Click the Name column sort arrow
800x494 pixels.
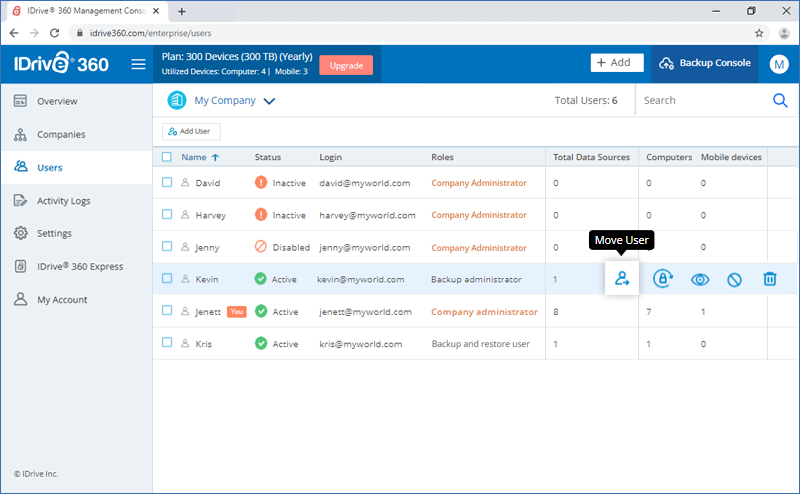(x=215, y=157)
